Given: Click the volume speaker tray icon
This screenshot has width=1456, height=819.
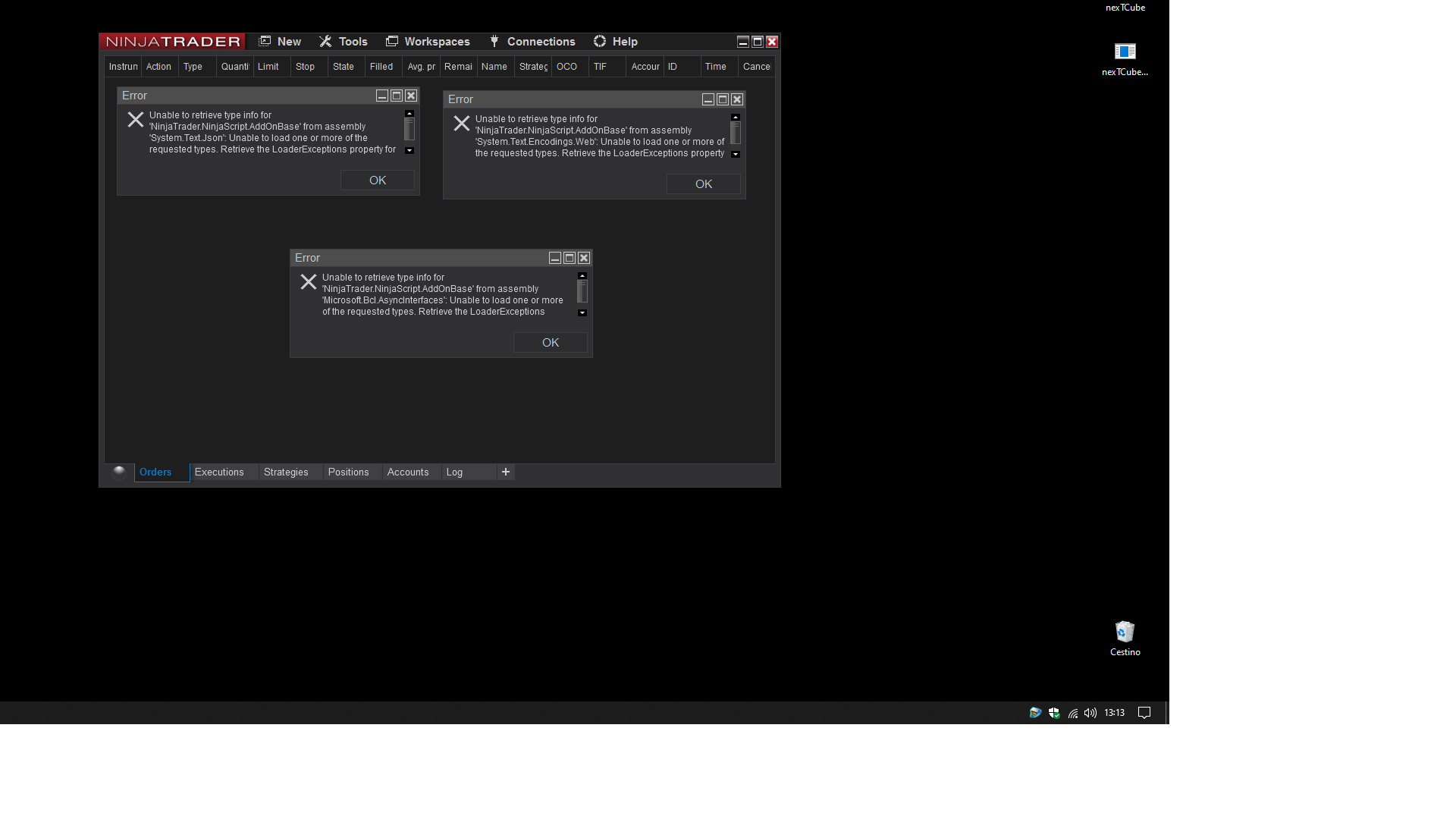Looking at the screenshot, I should coord(1090,713).
